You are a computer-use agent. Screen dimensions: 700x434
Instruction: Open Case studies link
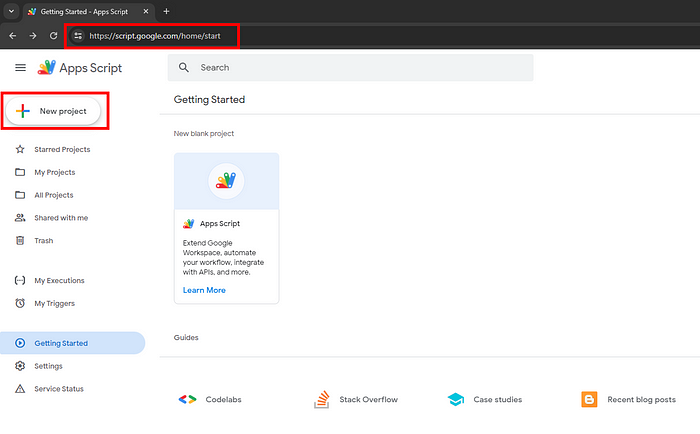coord(497,400)
